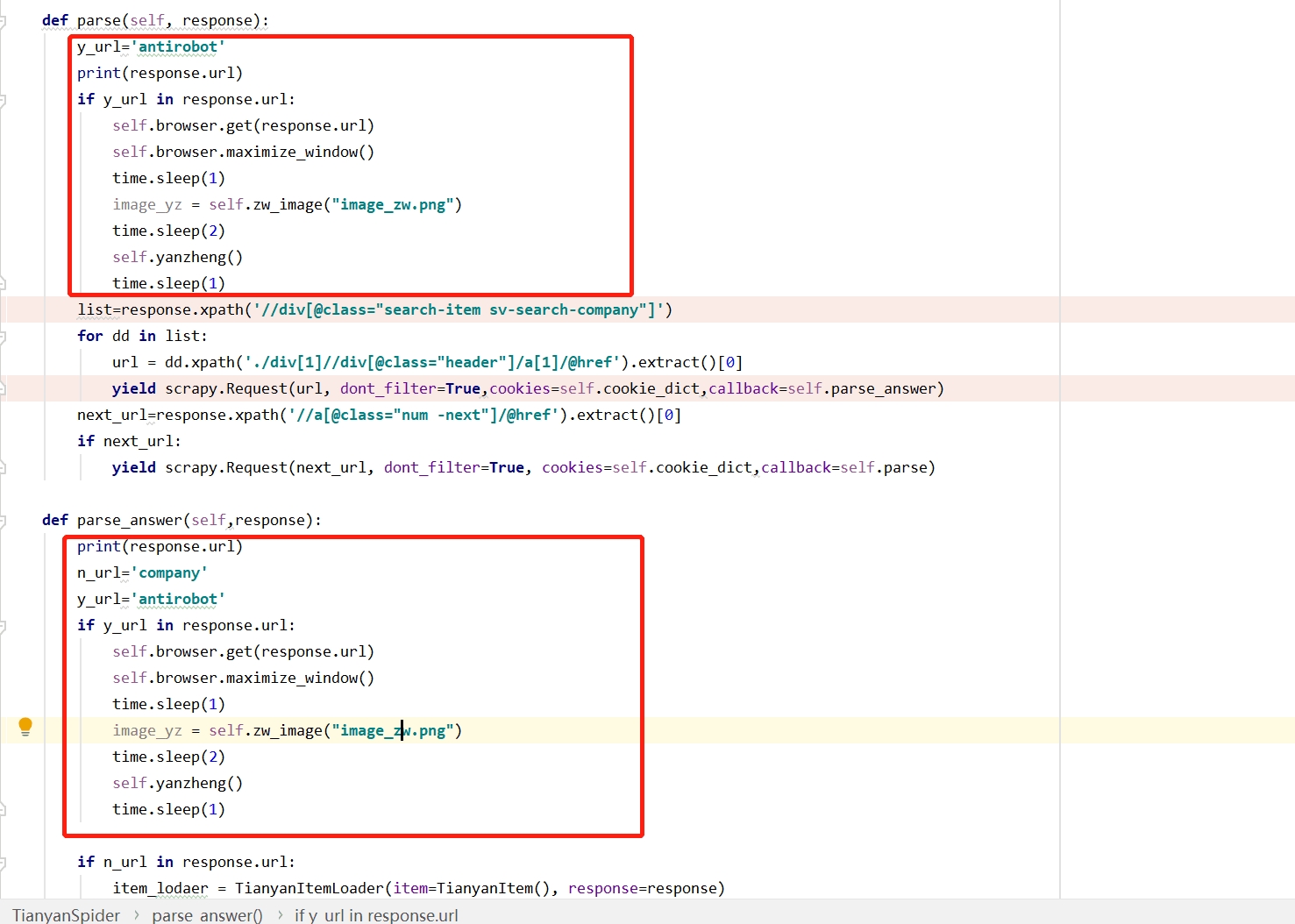Click self.yanzheng() in the parse_answer method

coord(177,783)
